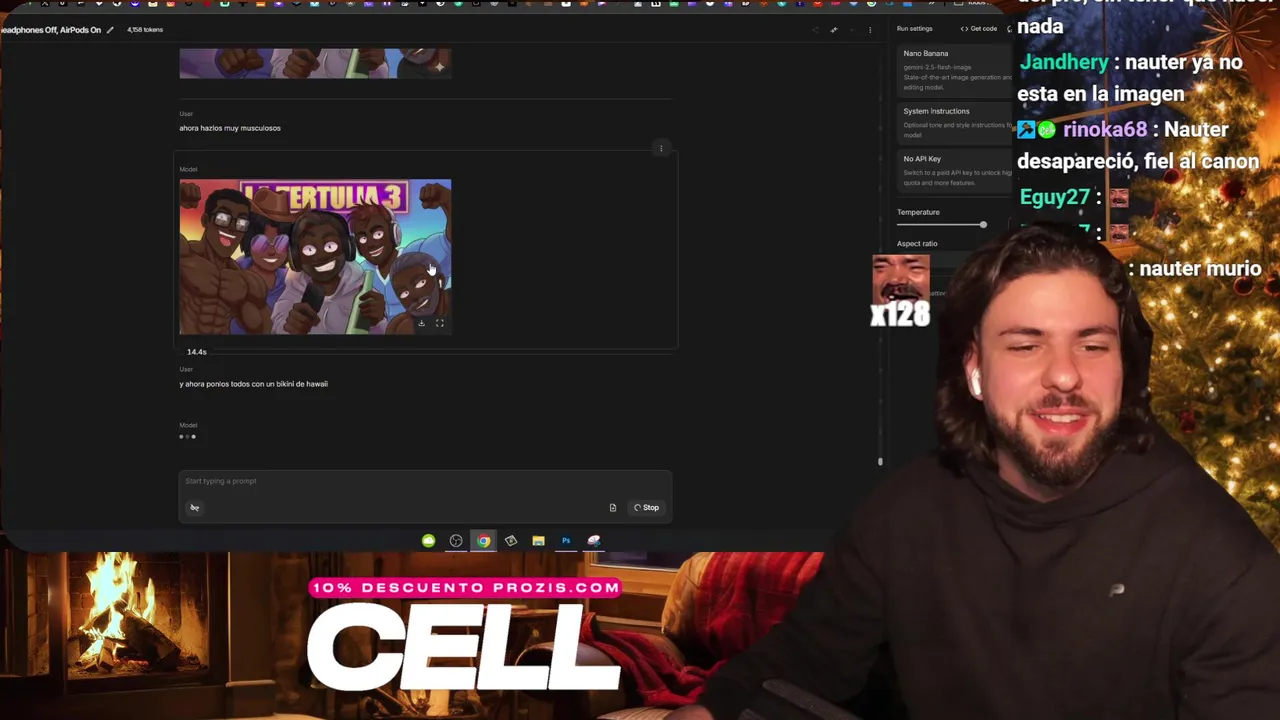The height and width of the screenshot is (720, 1280).
Task: Click the Get code button
Action: (x=979, y=29)
